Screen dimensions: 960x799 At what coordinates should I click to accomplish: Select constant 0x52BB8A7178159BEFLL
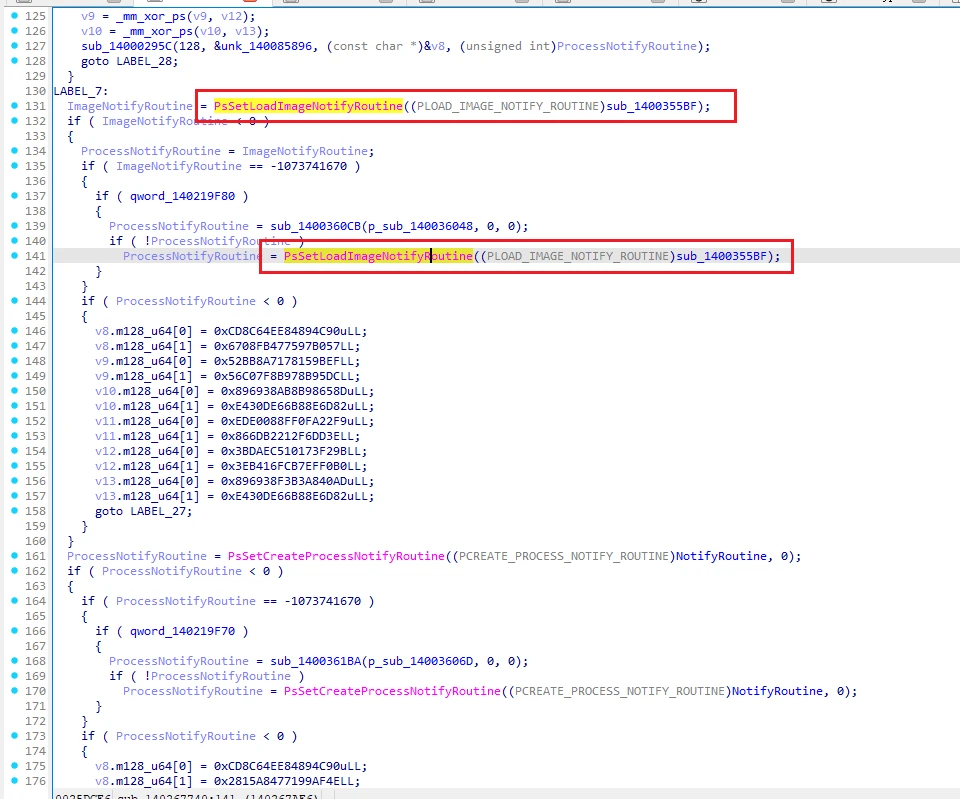(x=287, y=361)
